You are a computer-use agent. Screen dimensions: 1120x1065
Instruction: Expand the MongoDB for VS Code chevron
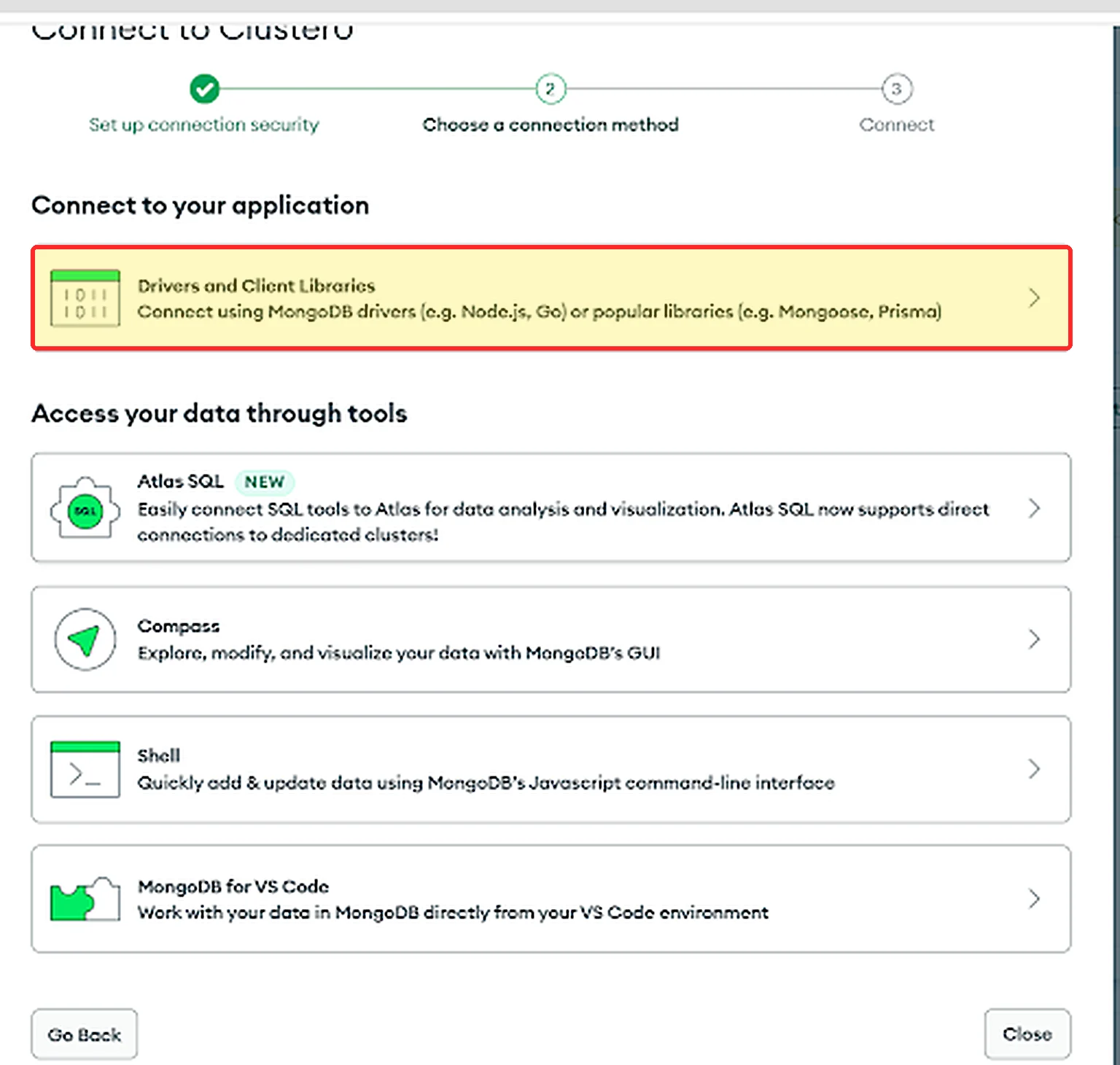point(1034,899)
